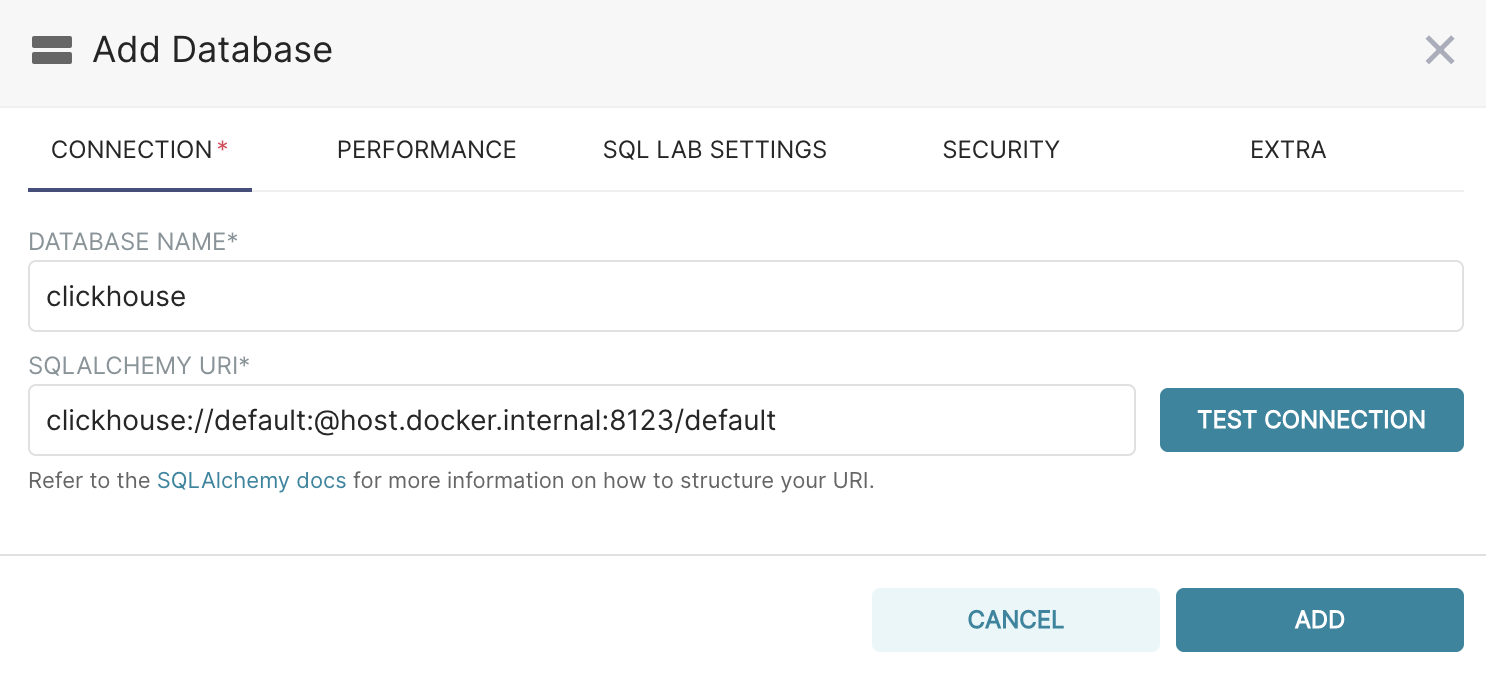Viewport: 1486px width, 676px height.
Task: Click the Add Database title text
Action: coord(212,50)
